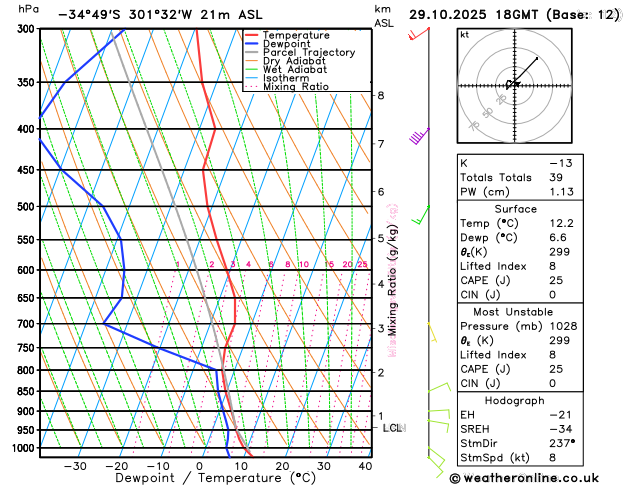Click the yellow wind barb at 700 hPa
The width and height of the screenshot is (629, 486).
432,332
